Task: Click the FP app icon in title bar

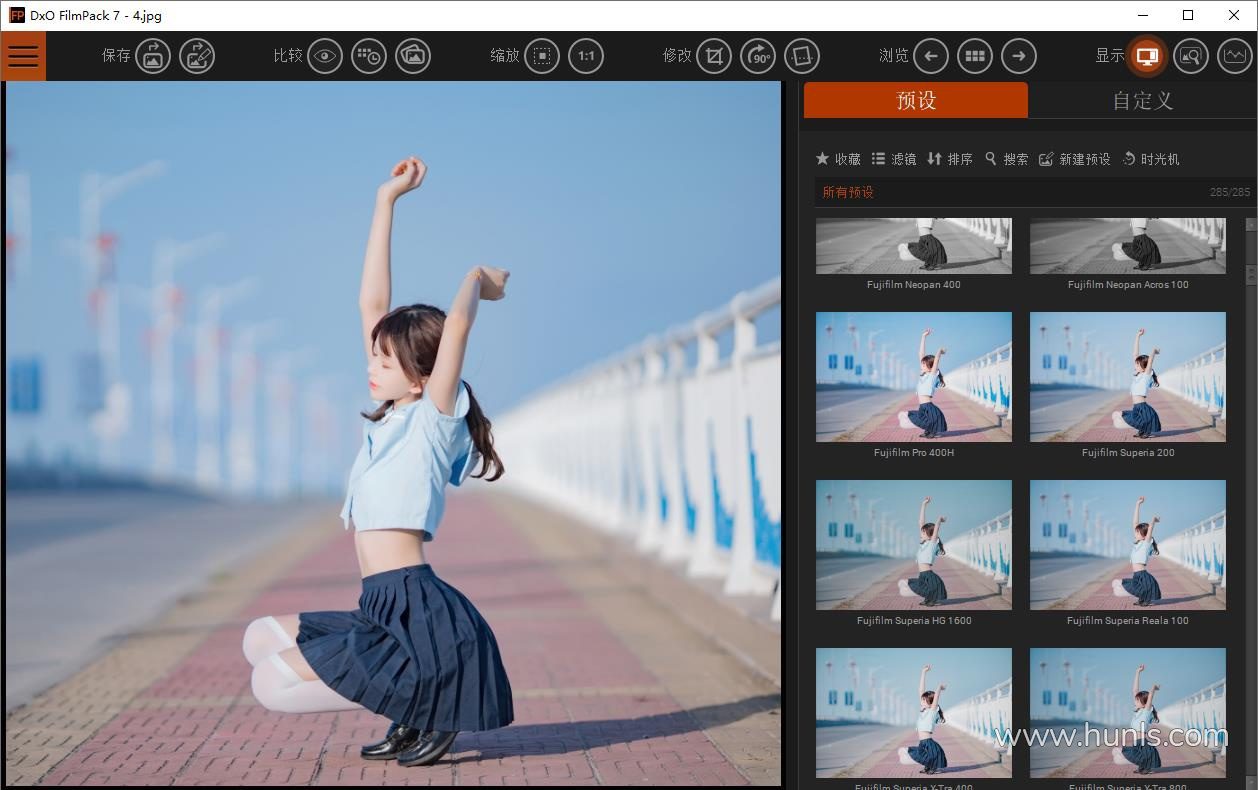Action: 16,15
